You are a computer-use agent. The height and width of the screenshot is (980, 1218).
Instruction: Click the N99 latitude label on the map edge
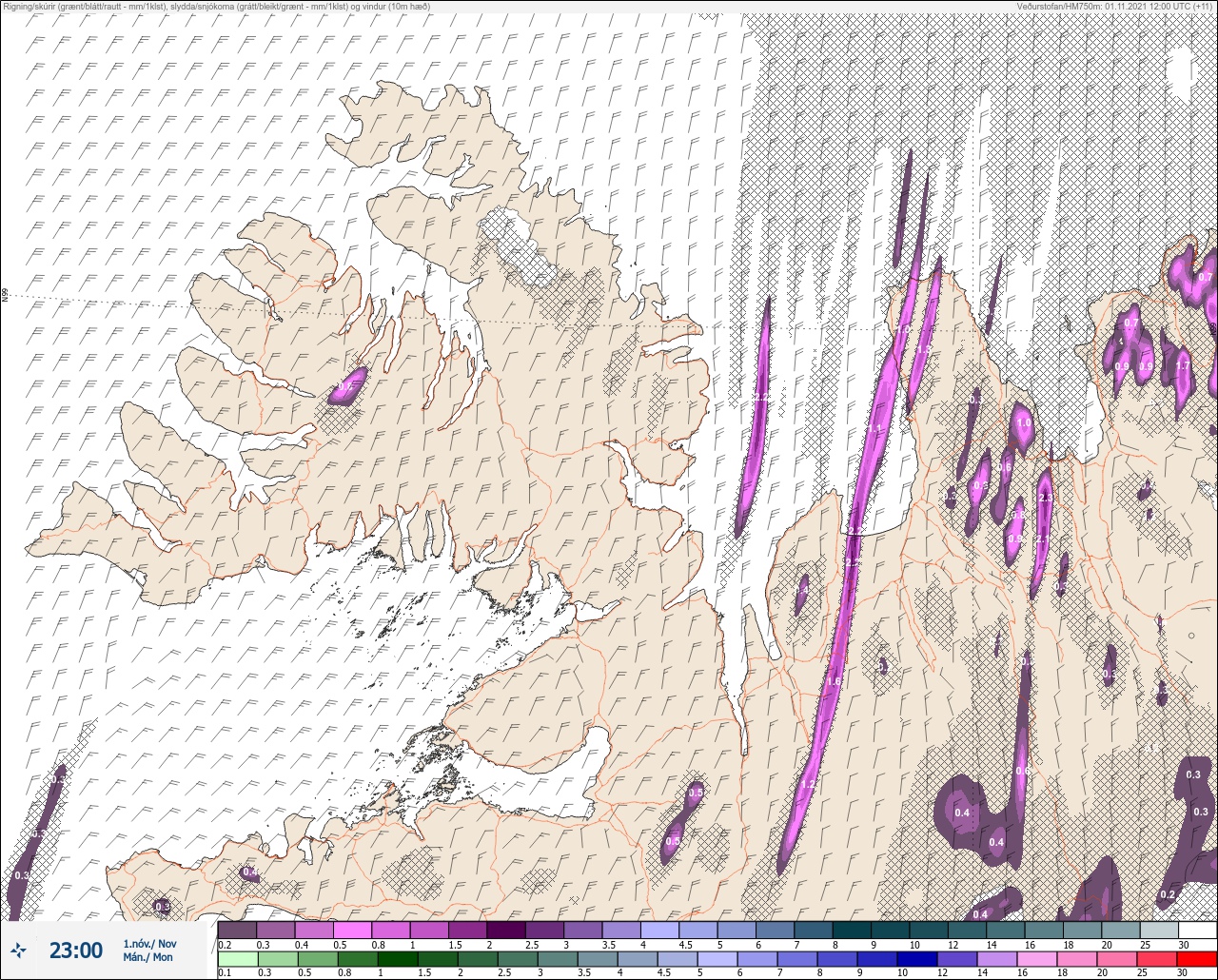click(x=5, y=296)
